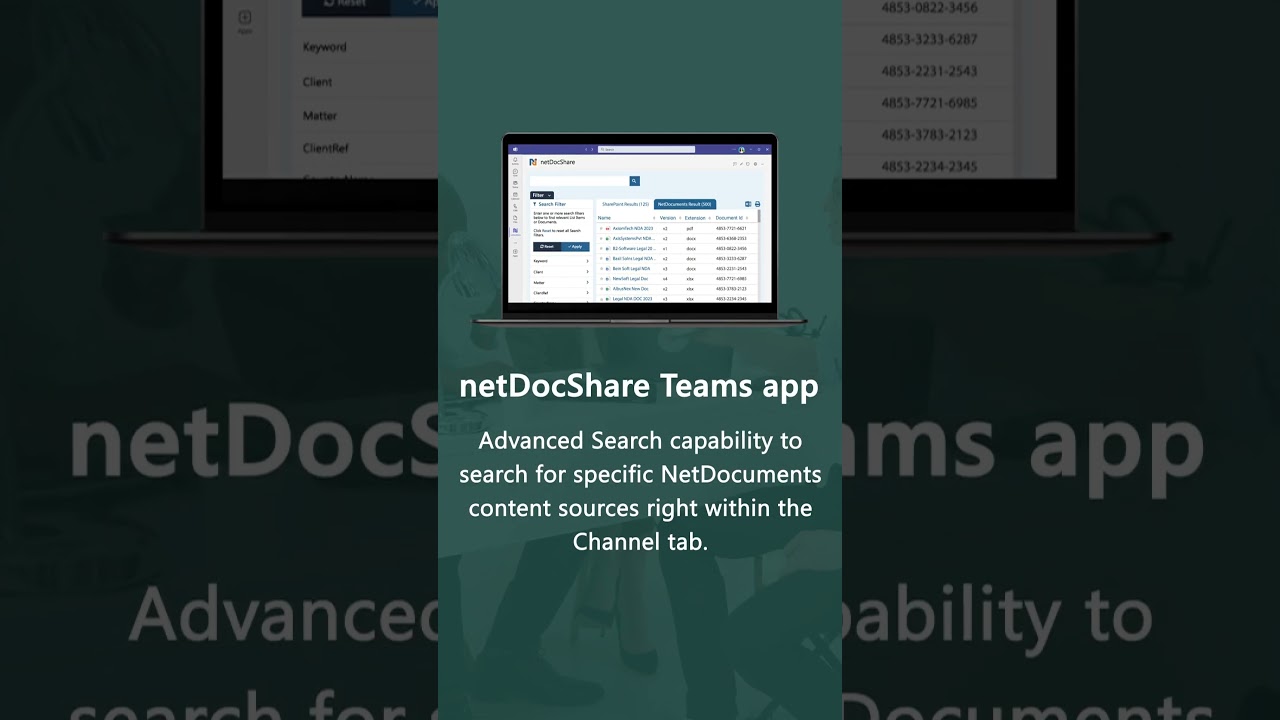Open the Apps icon in Teams sidebar
This screenshot has height=720, width=1280.
(515, 253)
